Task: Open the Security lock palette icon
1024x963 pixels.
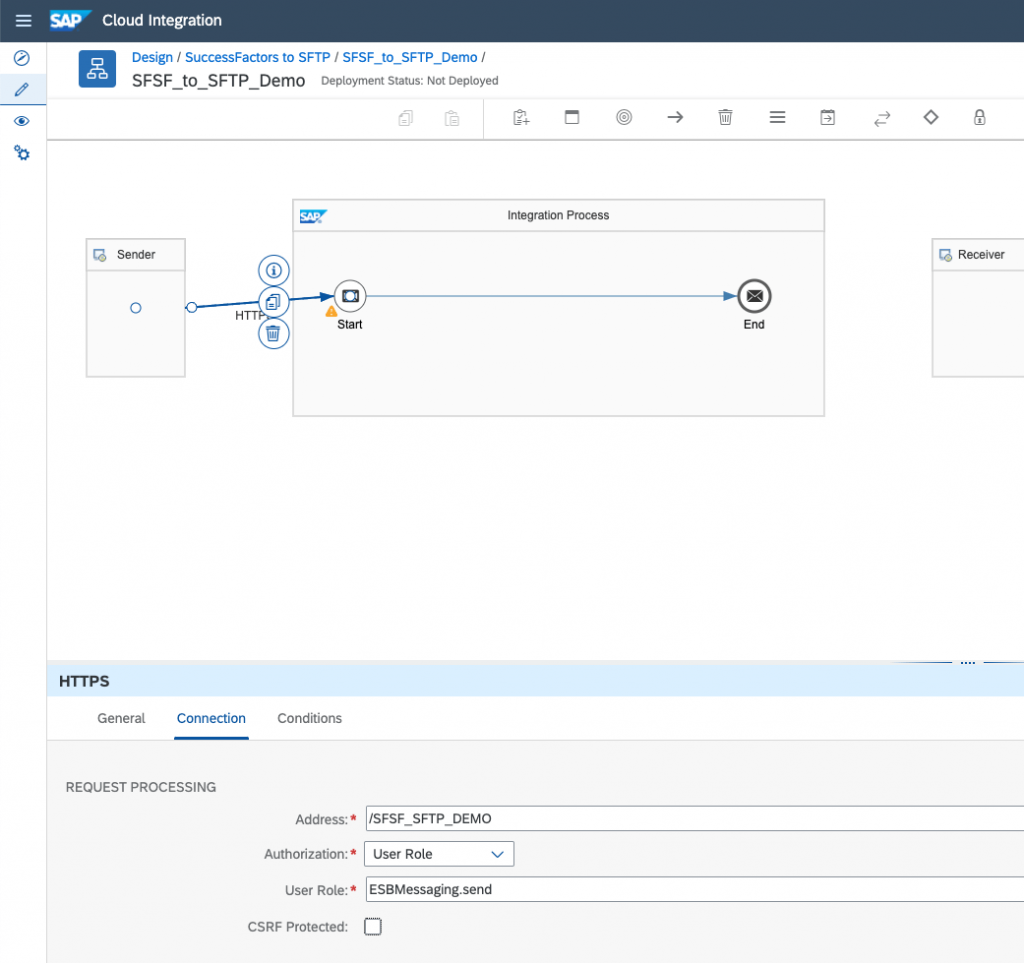Action: tap(980, 117)
